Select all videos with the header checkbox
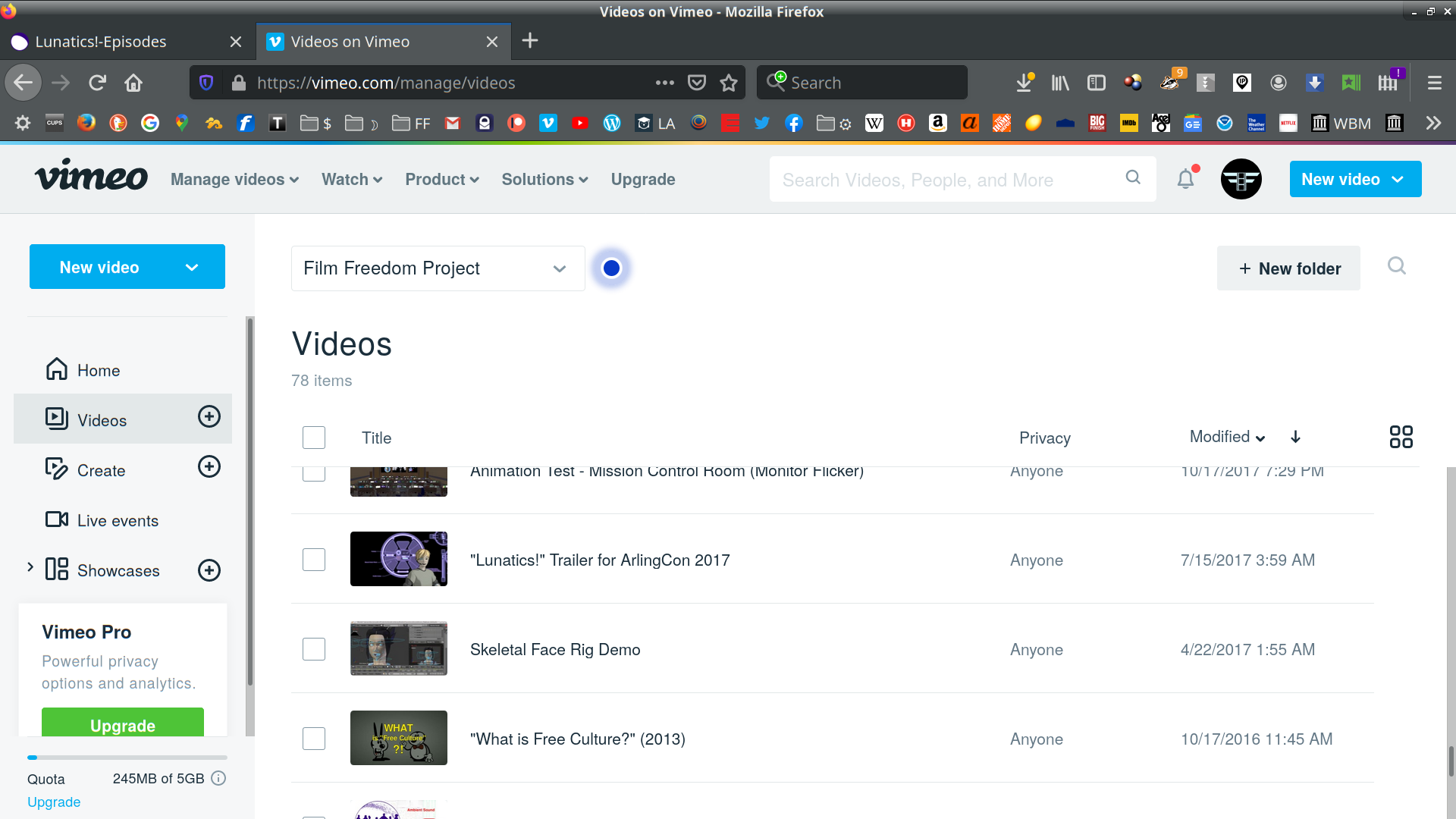This screenshot has height=819, width=1456. coord(313,438)
